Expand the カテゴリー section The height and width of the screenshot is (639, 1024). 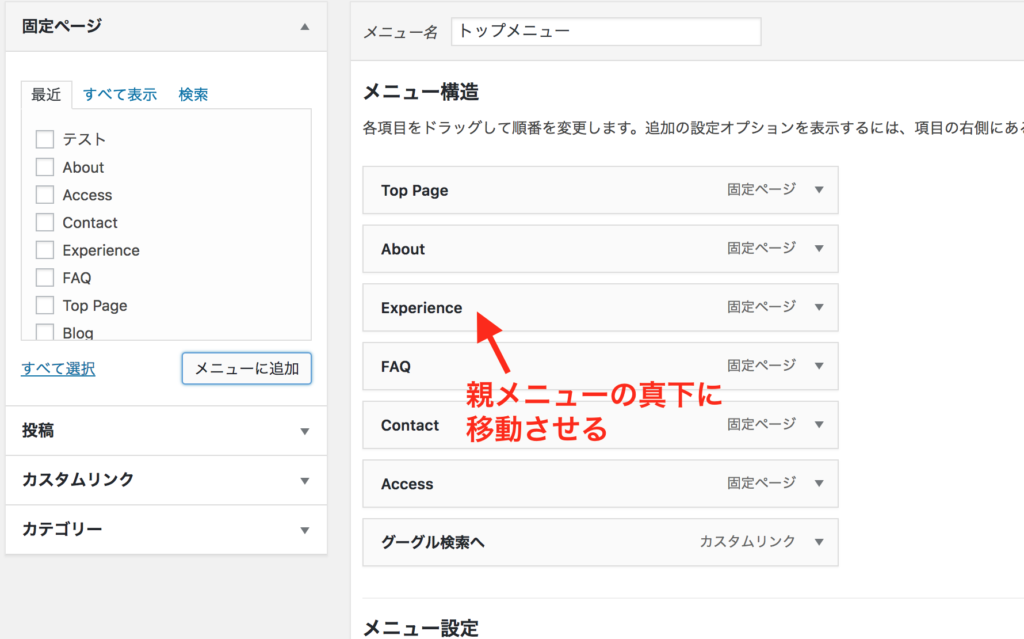tap(305, 530)
